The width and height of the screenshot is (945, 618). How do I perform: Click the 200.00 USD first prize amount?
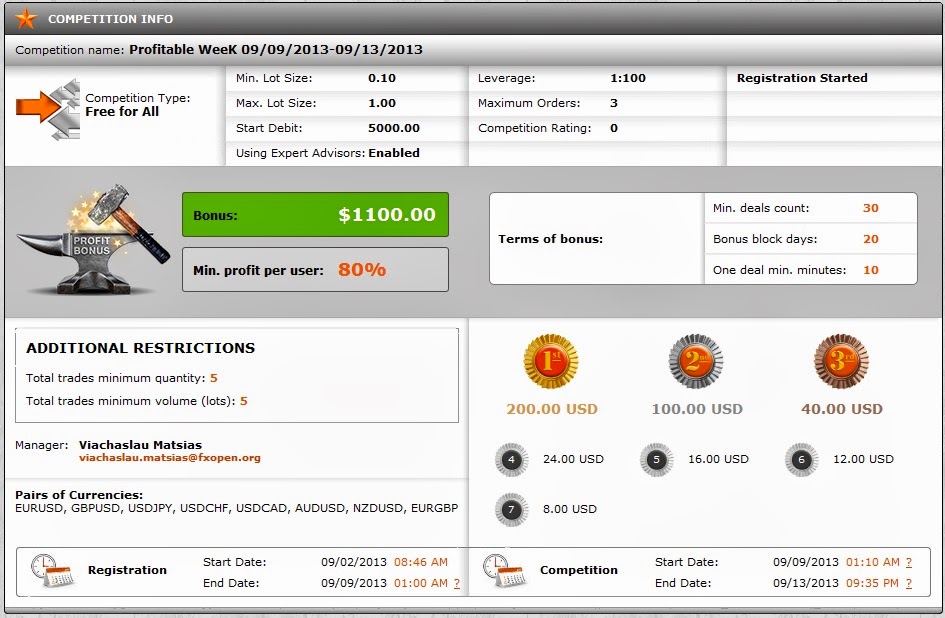click(x=551, y=409)
